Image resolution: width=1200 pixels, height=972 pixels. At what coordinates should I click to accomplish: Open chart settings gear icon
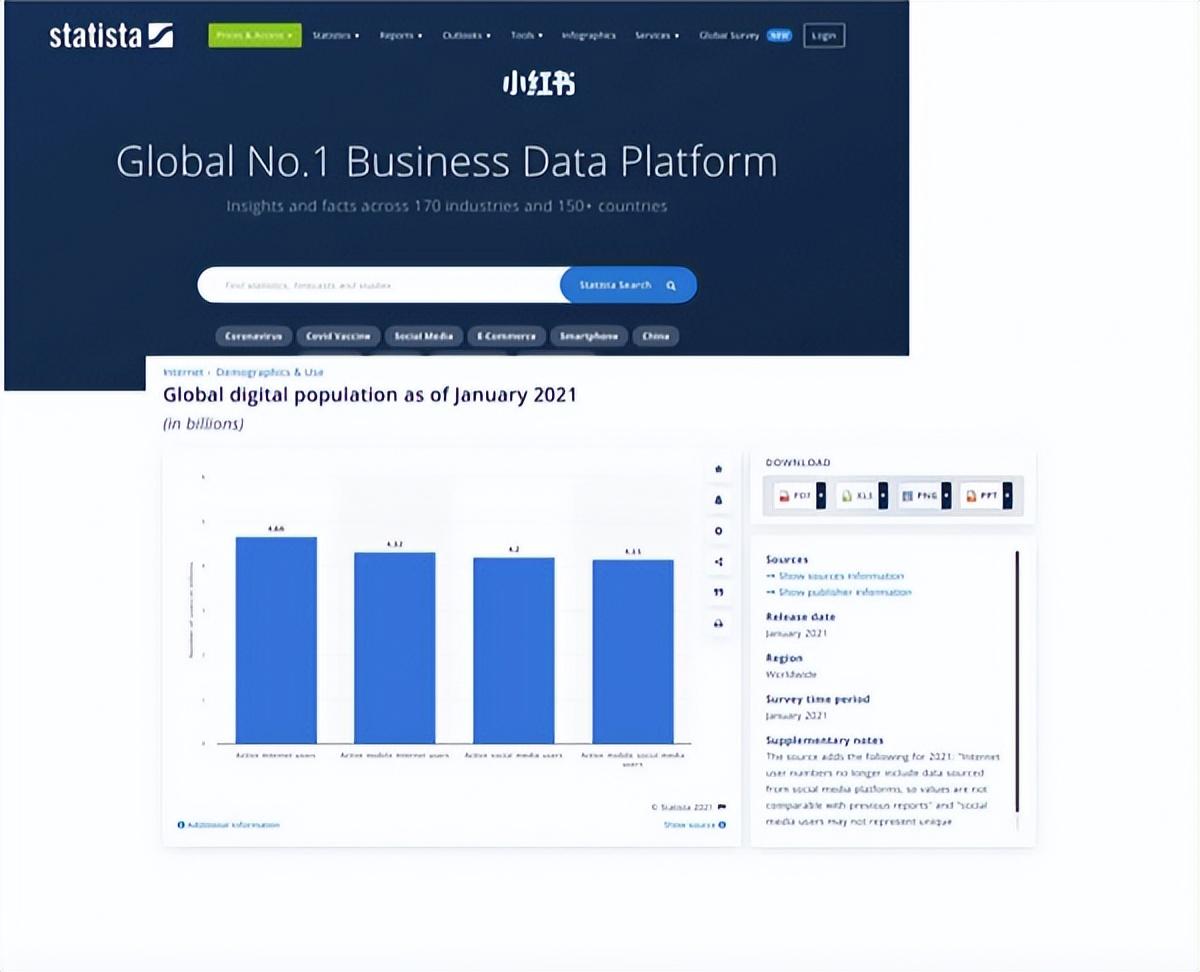(x=718, y=531)
